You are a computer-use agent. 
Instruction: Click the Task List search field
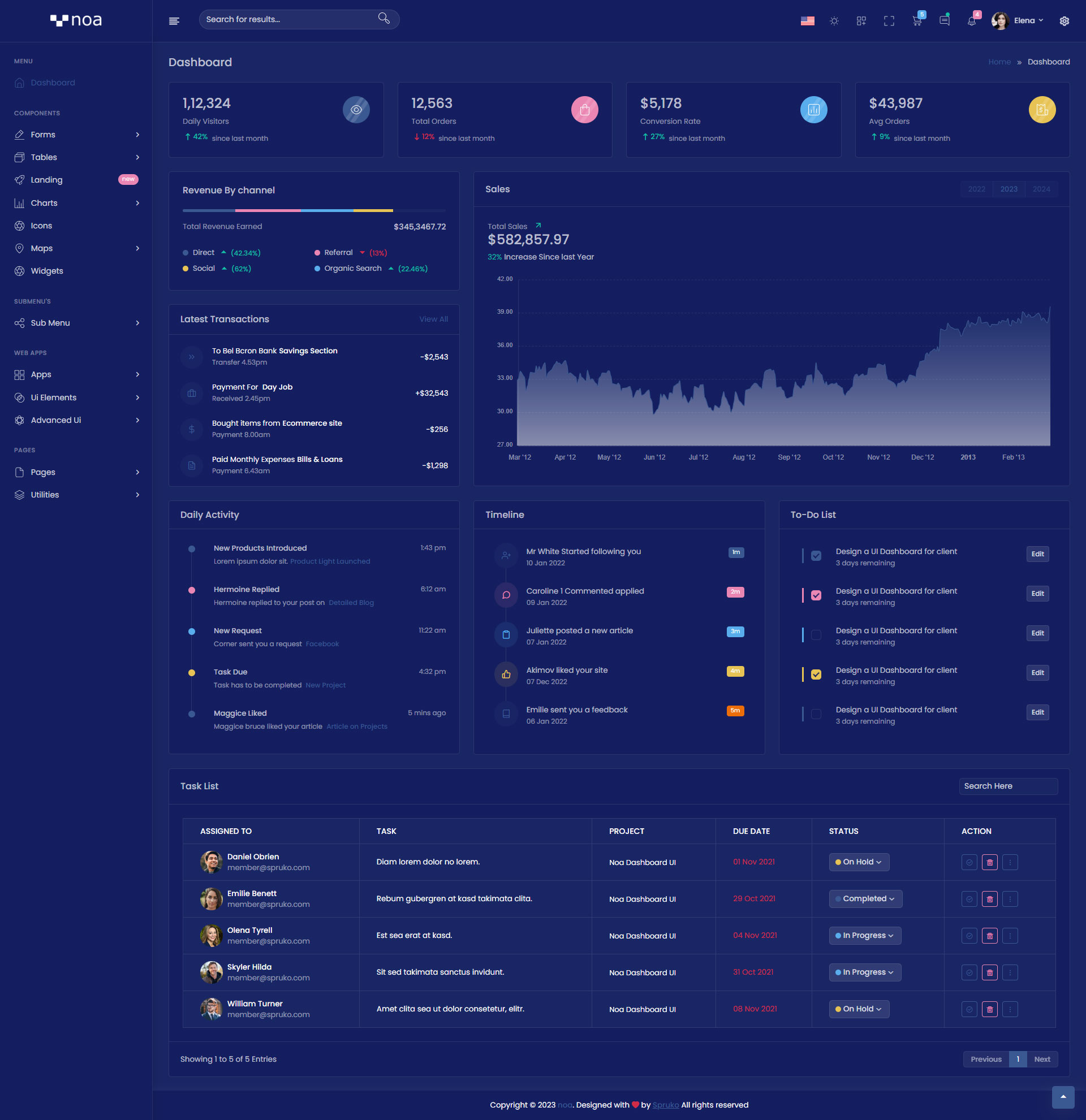coord(1008,786)
